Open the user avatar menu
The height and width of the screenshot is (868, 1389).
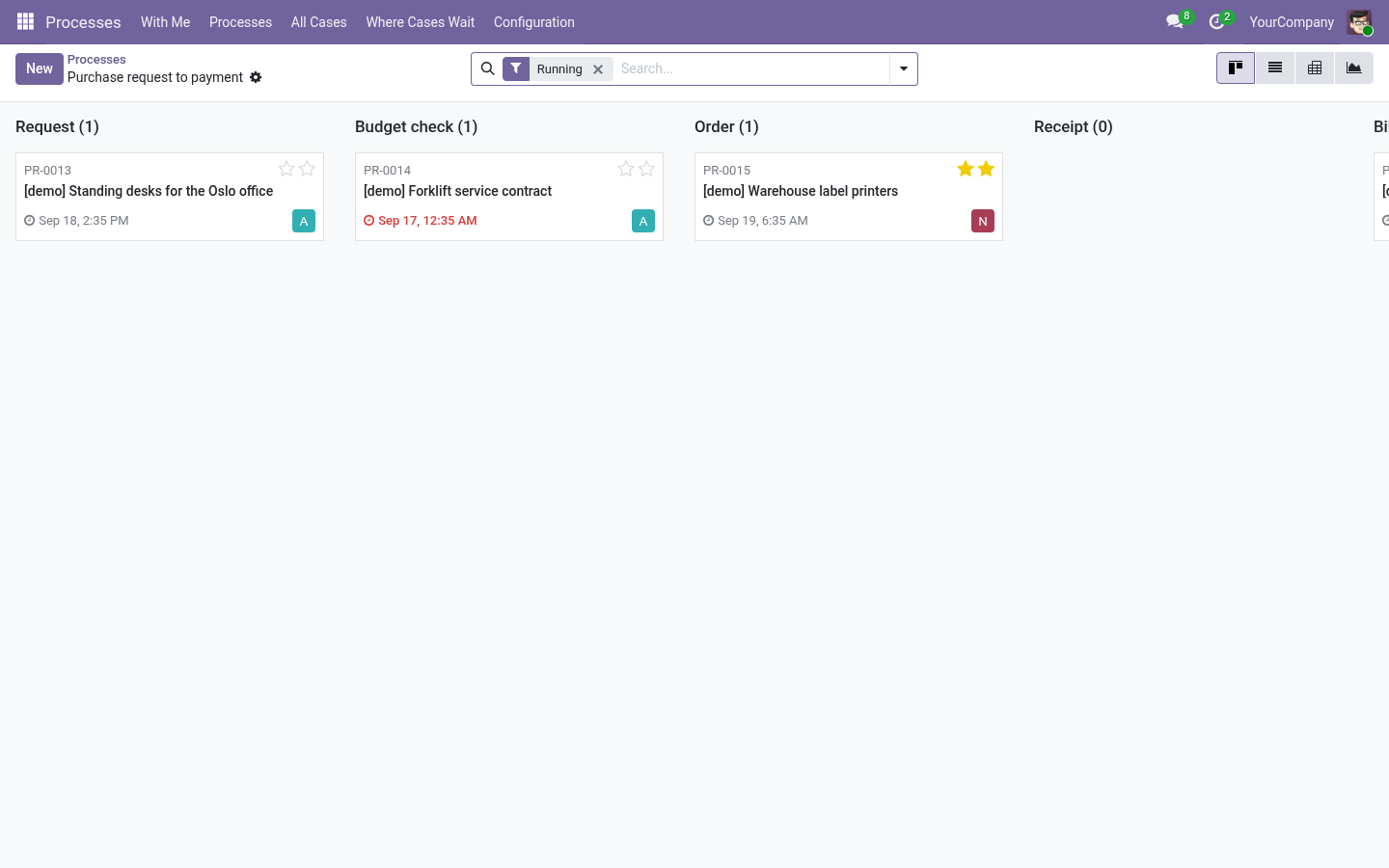(1359, 22)
